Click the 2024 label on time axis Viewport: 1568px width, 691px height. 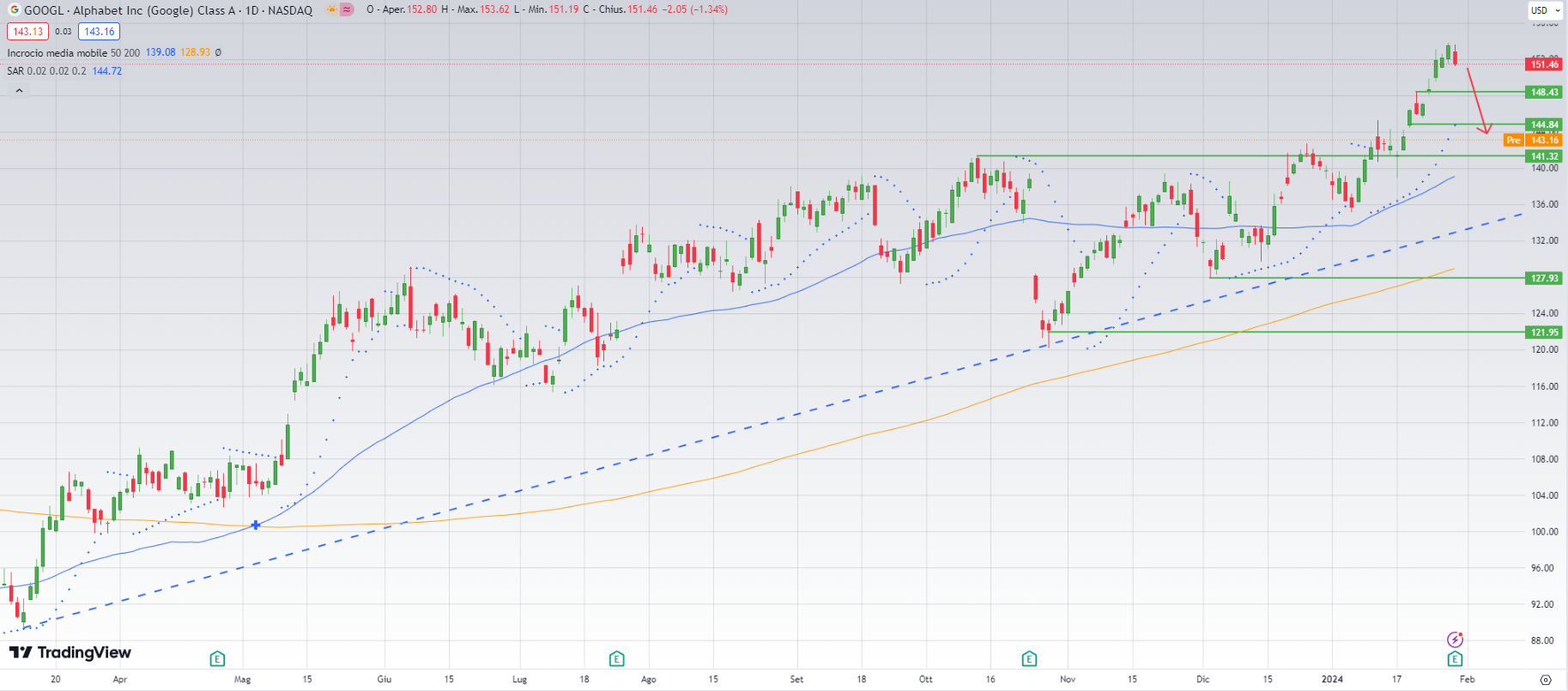tap(1332, 679)
